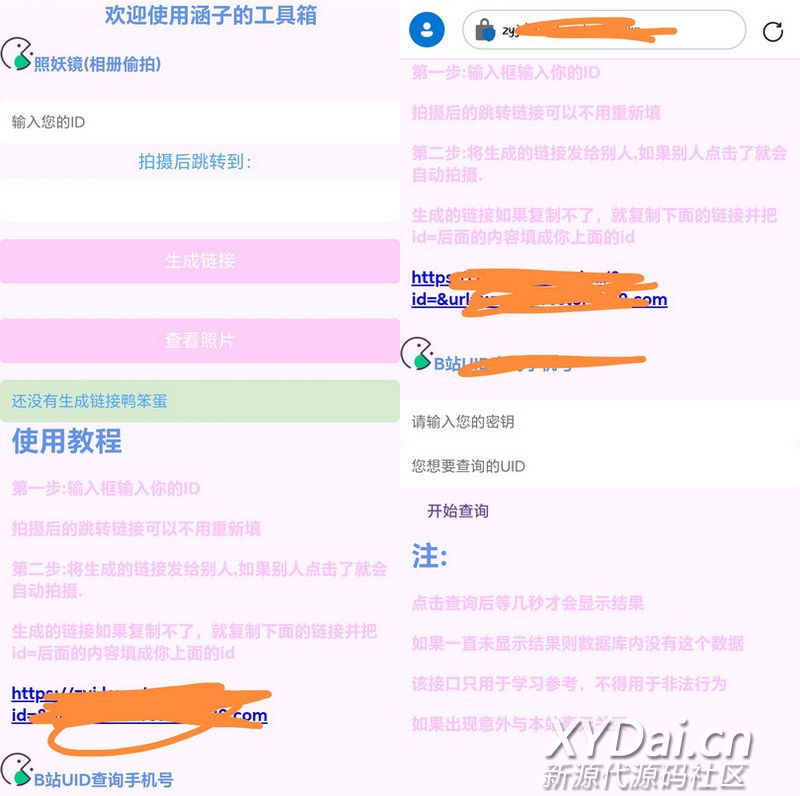The image size is (800, 796).
Task: Click the 输入您的ID input field
Action: 200,122
